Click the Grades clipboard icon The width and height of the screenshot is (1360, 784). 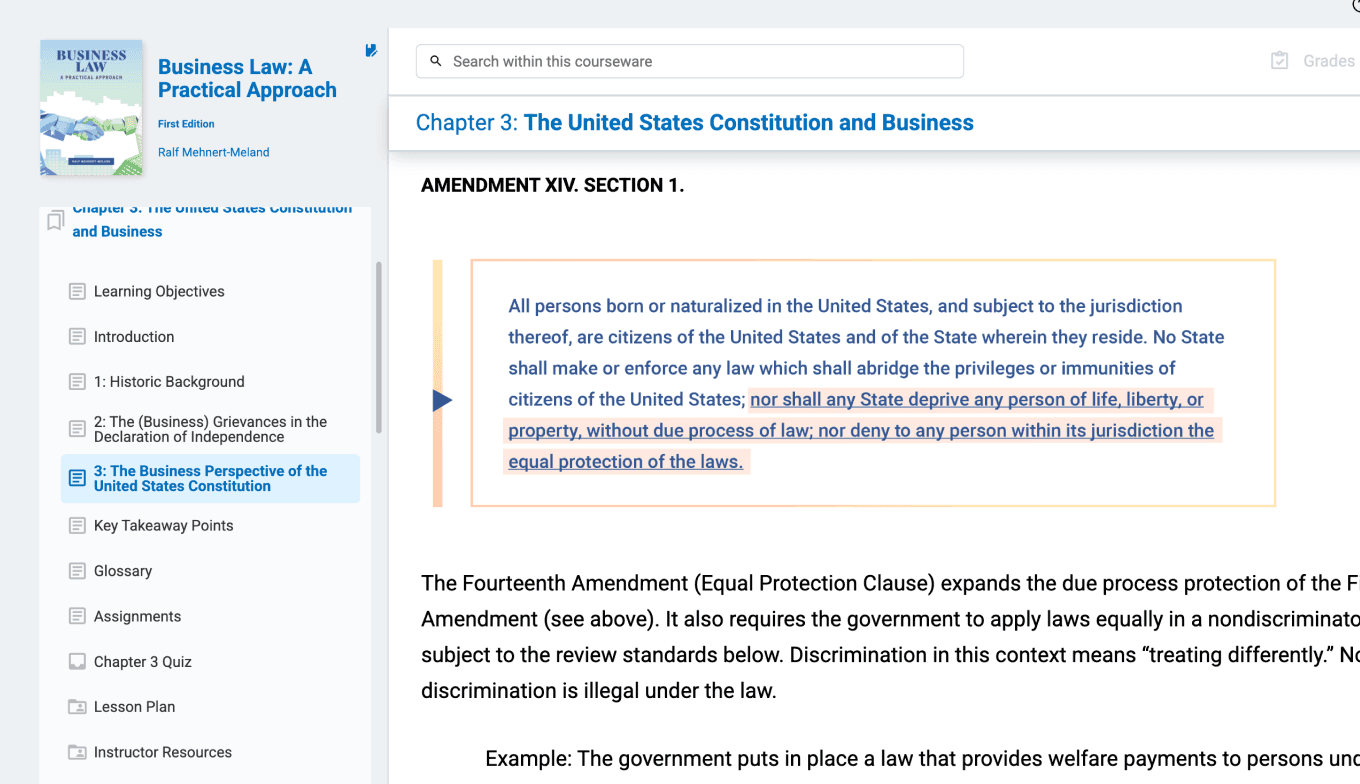coord(1279,61)
